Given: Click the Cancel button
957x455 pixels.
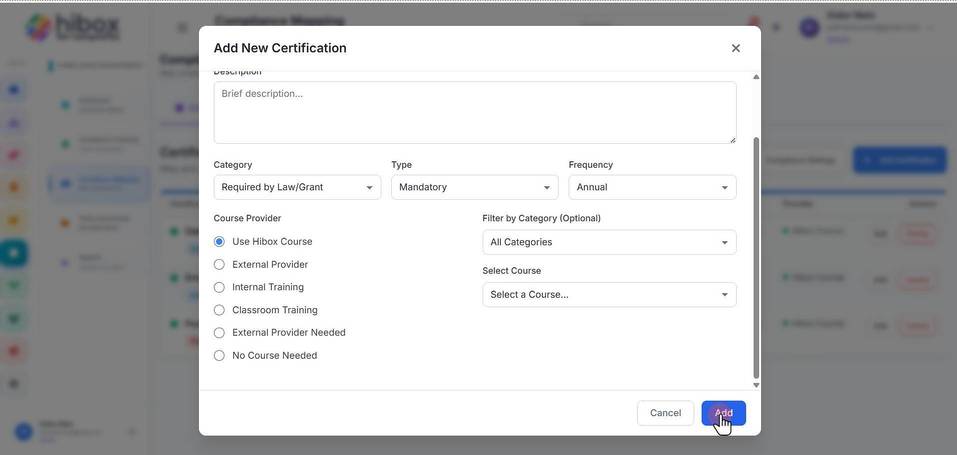Looking at the screenshot, I should click(x=665, y=413).
